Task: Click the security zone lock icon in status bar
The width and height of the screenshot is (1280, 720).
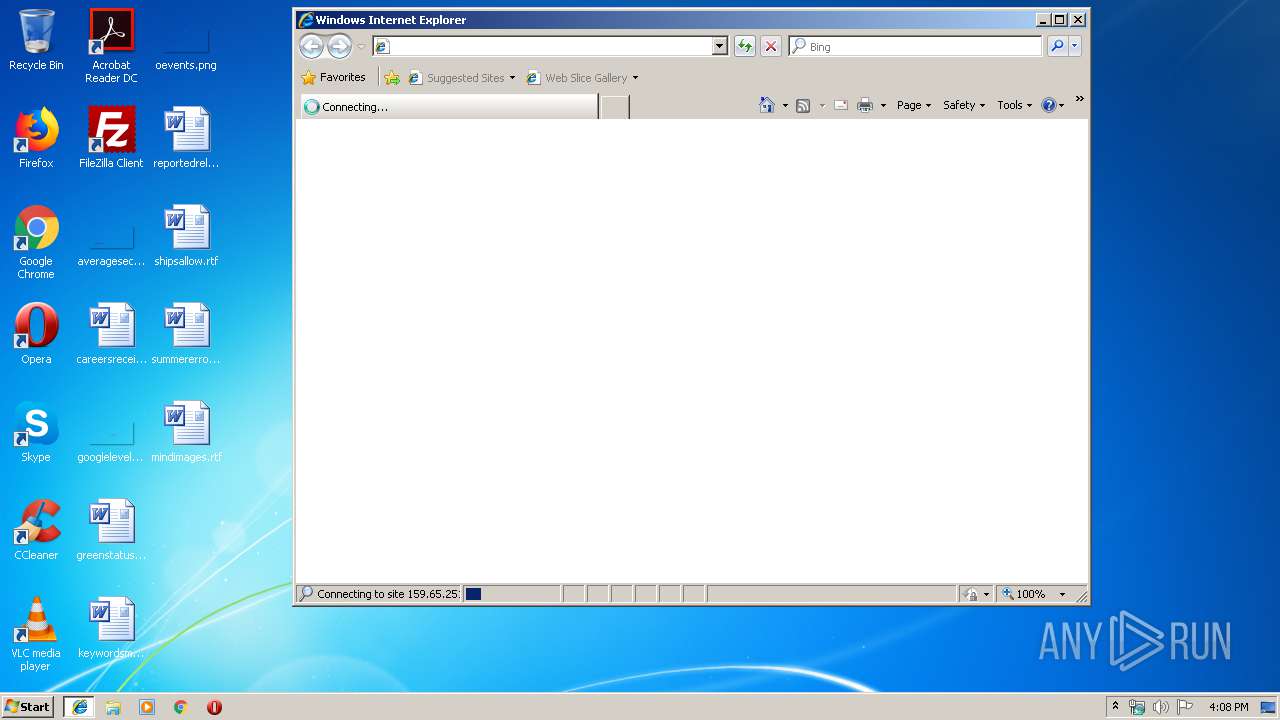Action: [970, 594]
